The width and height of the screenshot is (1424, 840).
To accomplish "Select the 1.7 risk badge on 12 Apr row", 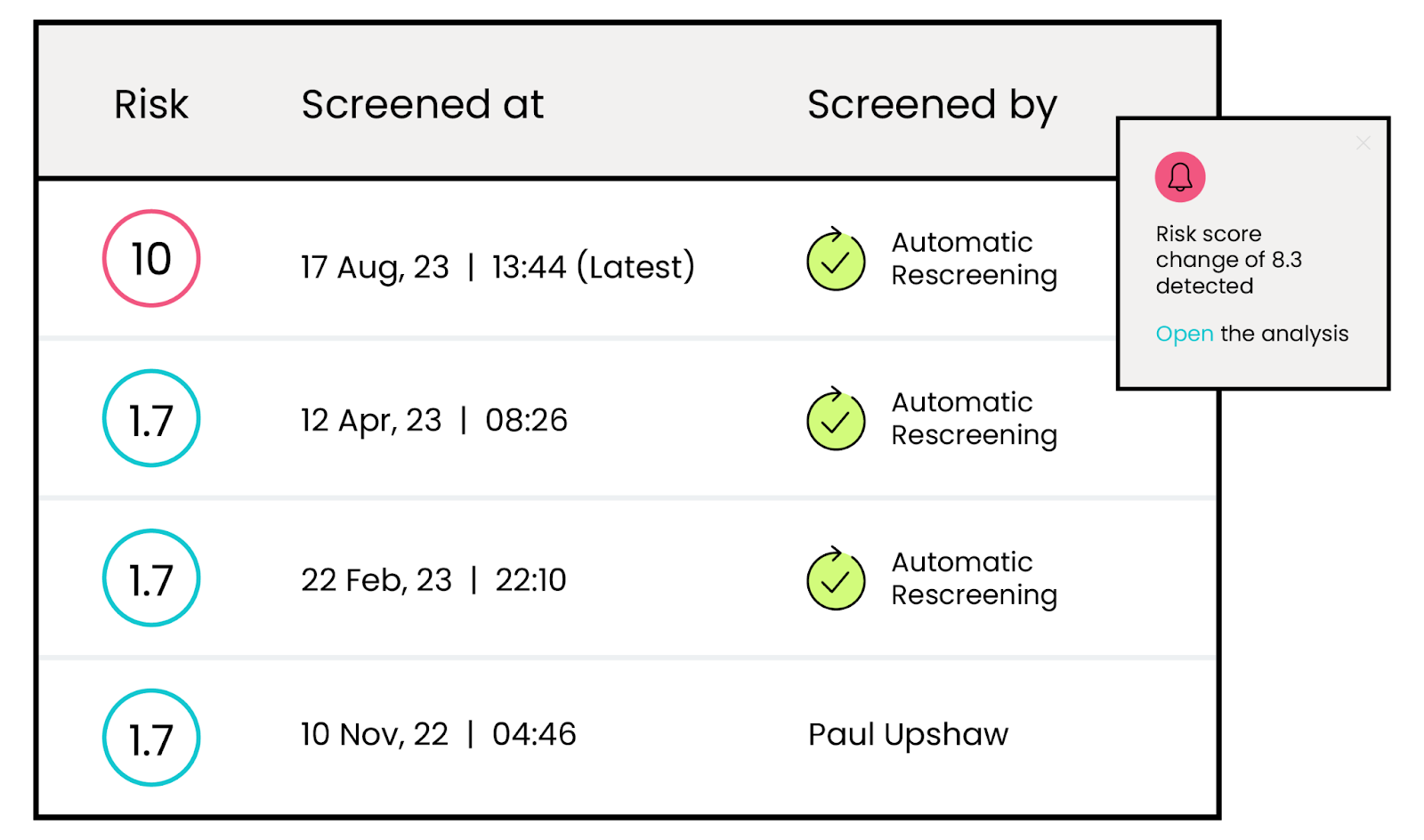I will click(x=150, y=417).
